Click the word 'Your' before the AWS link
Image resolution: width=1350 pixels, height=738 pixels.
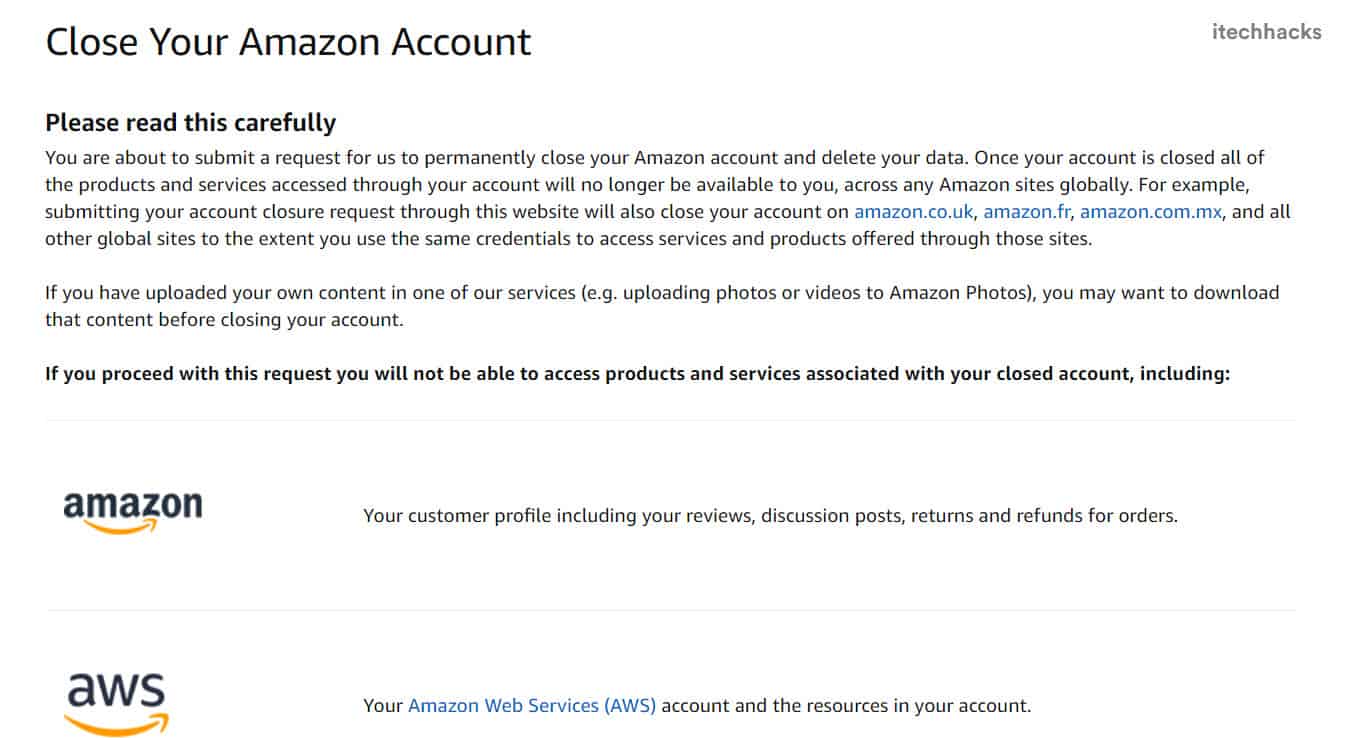click(x=383, y=706)
